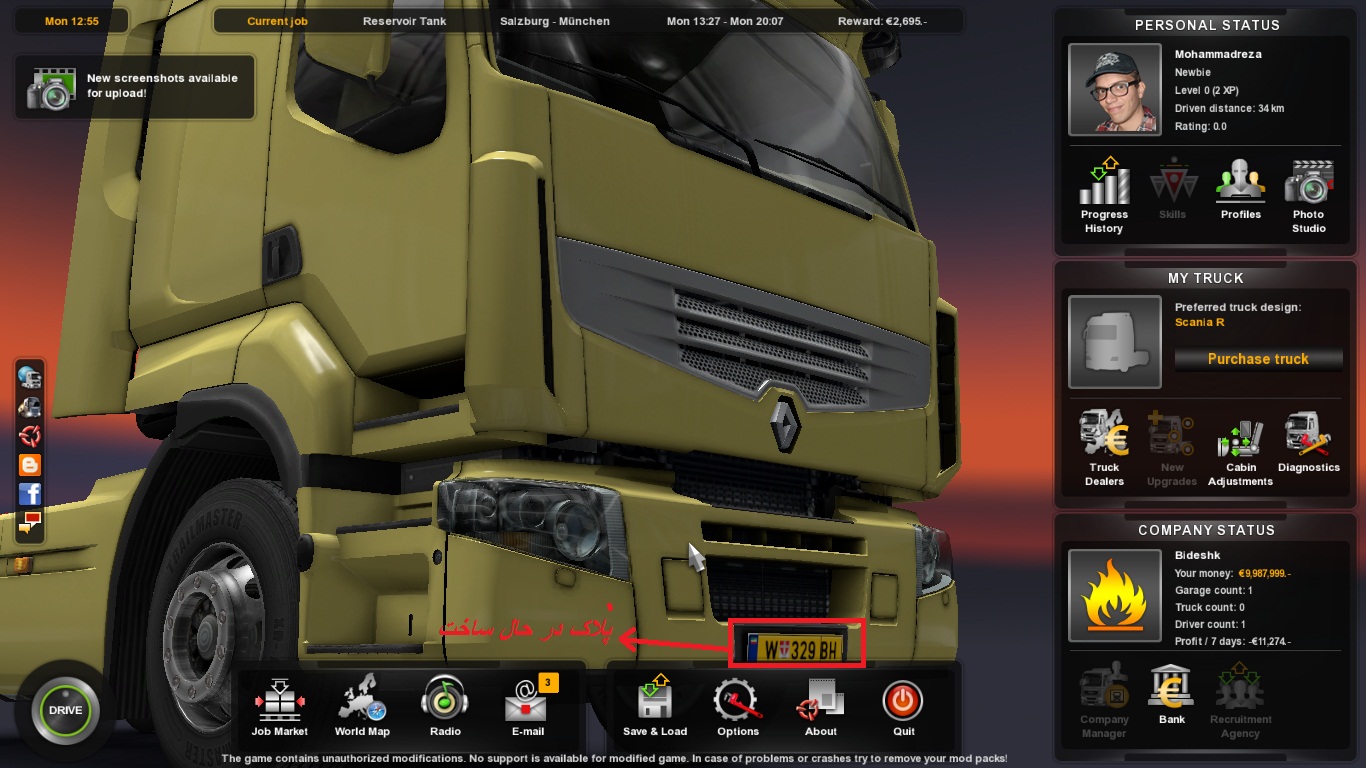Quit the game with power icon

point(903,704)
